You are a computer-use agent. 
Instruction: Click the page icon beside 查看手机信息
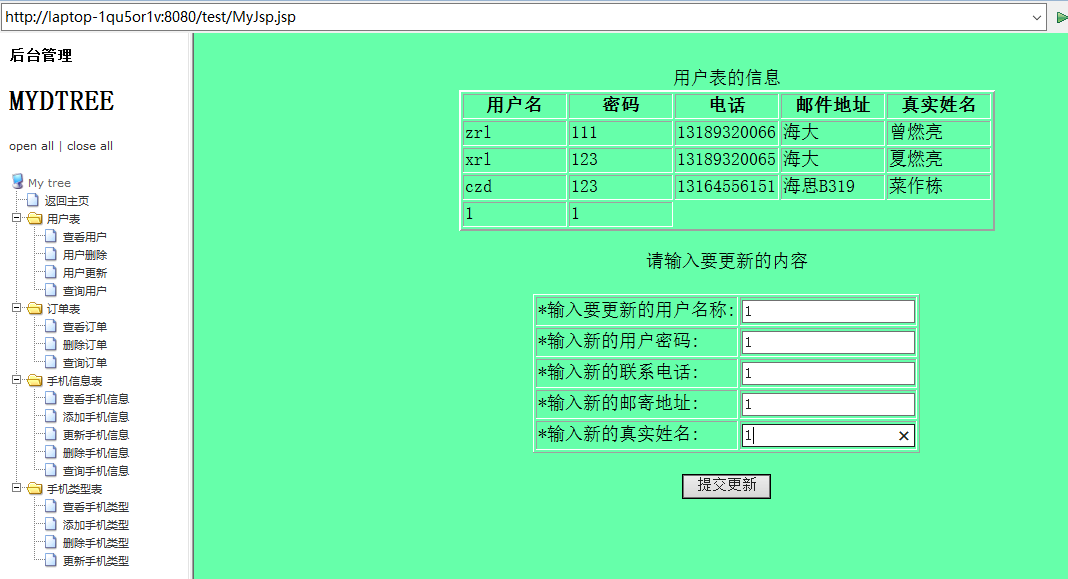click(50, 398)
